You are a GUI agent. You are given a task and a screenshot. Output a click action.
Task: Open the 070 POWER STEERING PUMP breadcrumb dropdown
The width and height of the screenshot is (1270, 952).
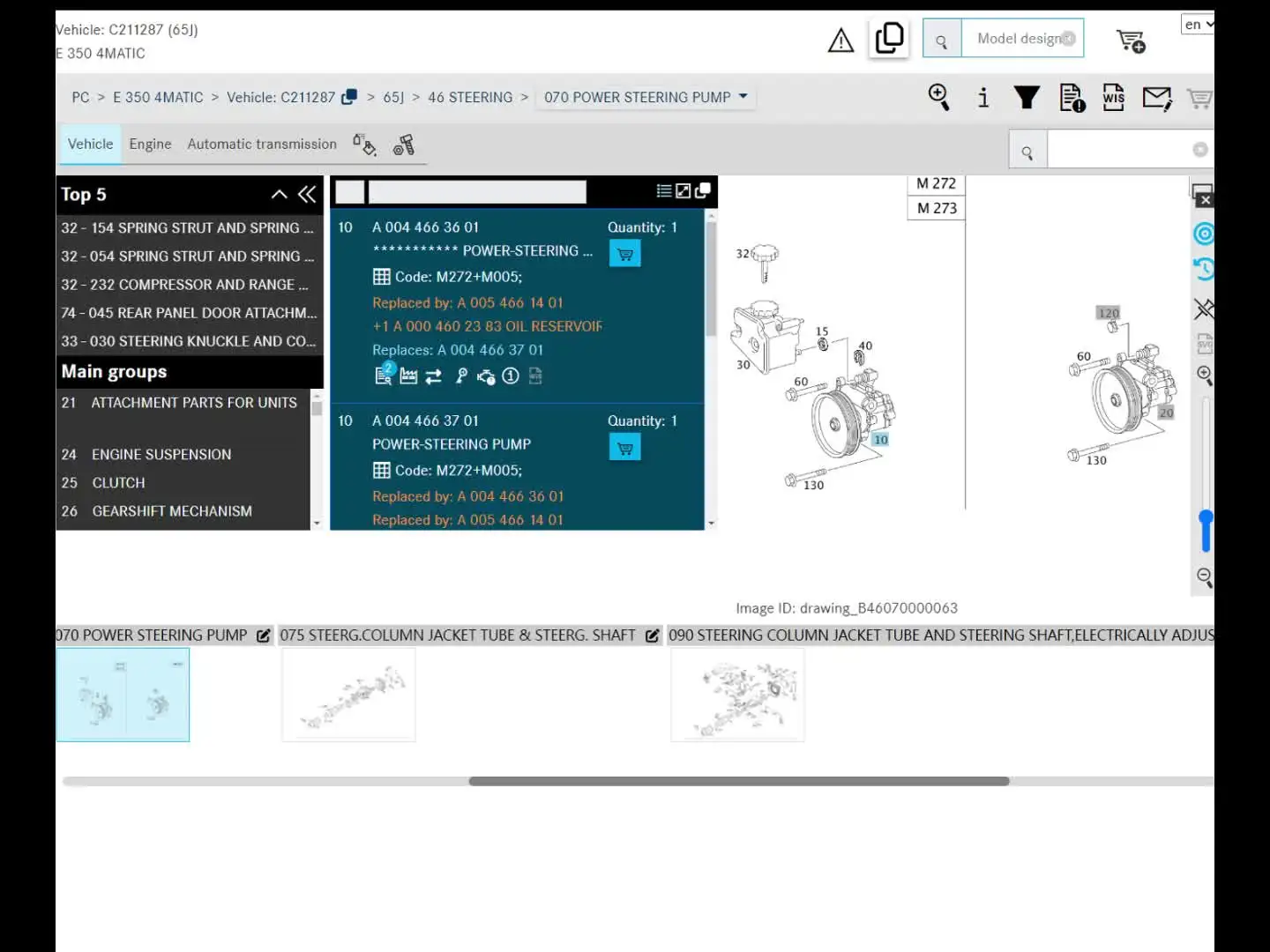pyautogui.click(x=646, y=97)
